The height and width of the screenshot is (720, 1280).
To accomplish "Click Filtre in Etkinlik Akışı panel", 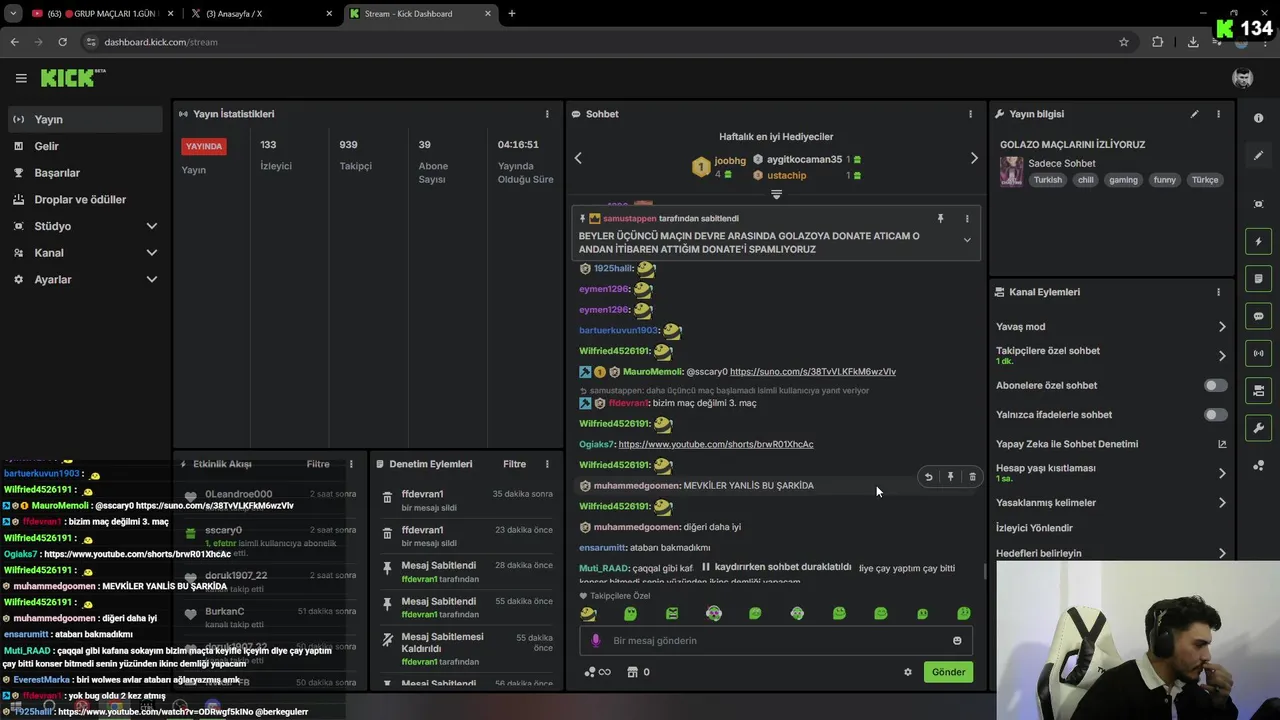I will (x=318, y=464).
